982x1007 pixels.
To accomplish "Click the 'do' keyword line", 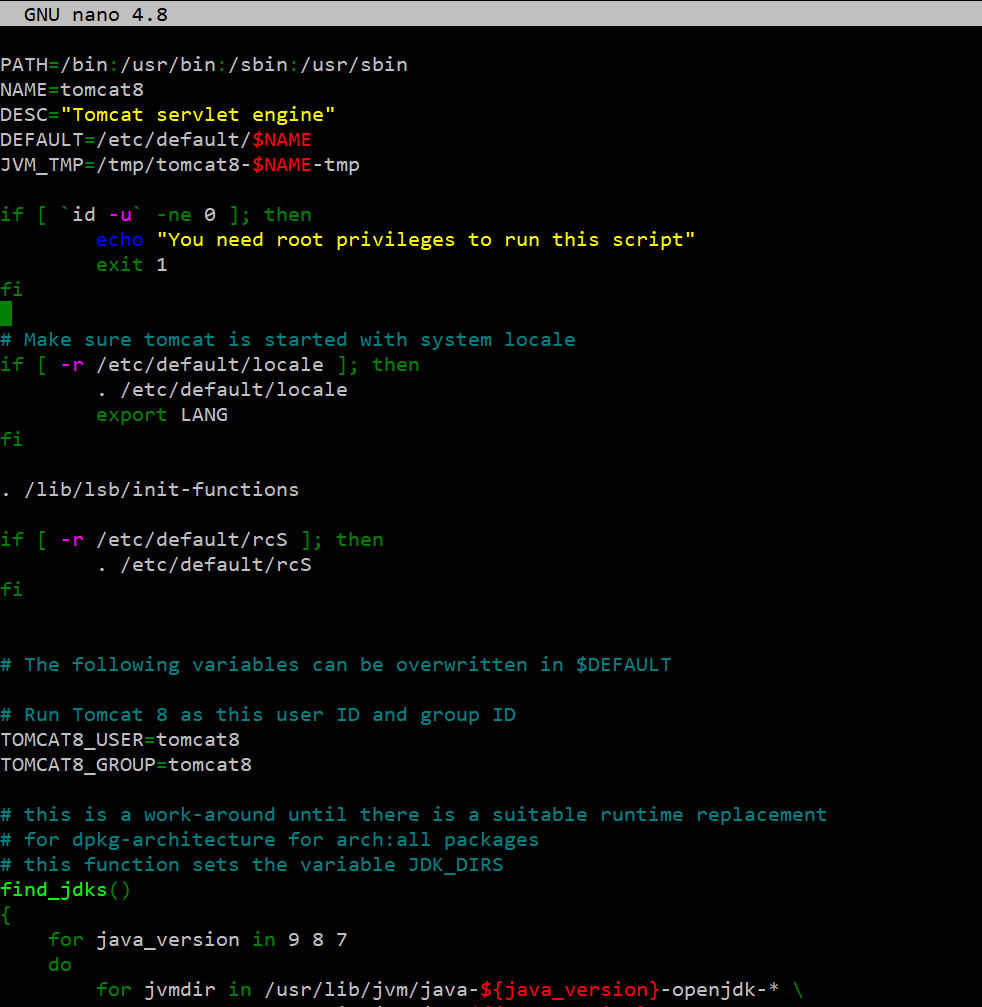I will click(x=60, y=965).
